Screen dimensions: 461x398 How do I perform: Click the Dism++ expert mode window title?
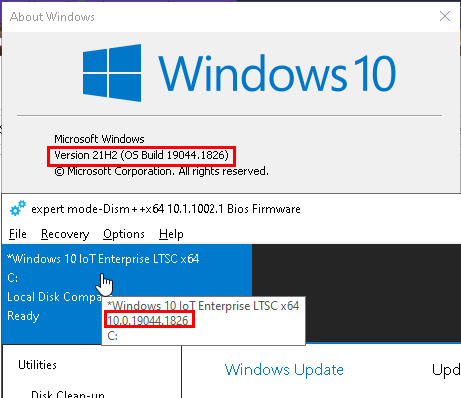pos(166,209)
